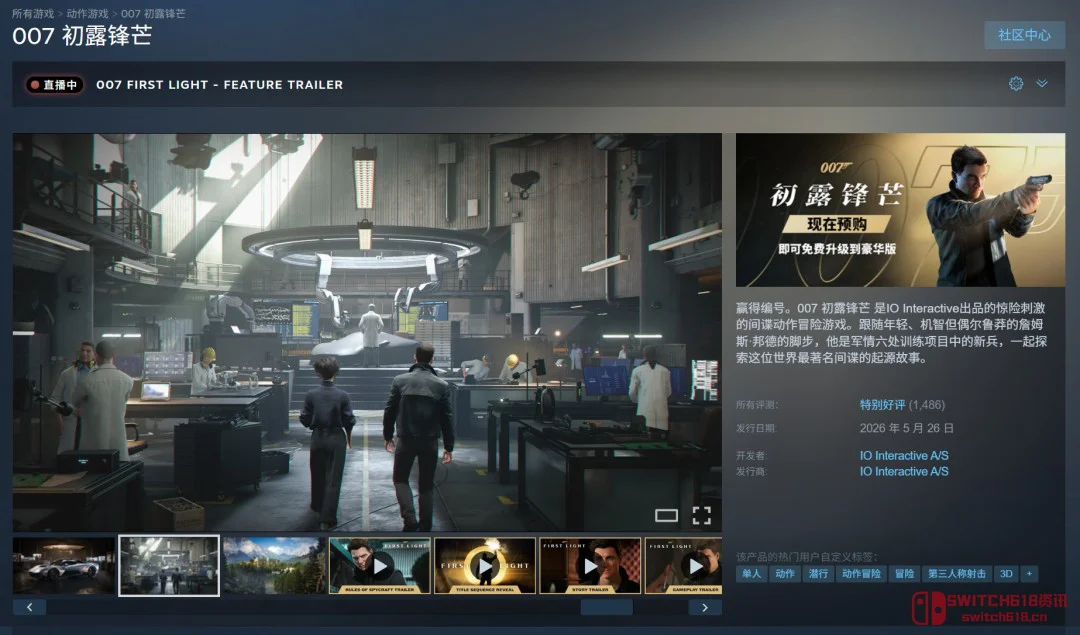Image resolution: width=1080 pixels, height=635 pixels.
Task: Open 007 FIRST LIGHT - FEATURE TRAILER broadcast
Action: click(219, 85)
